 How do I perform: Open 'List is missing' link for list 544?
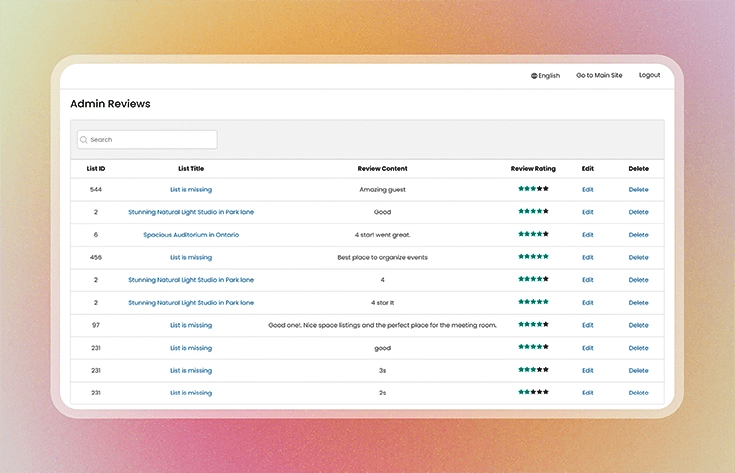point(191,189)
